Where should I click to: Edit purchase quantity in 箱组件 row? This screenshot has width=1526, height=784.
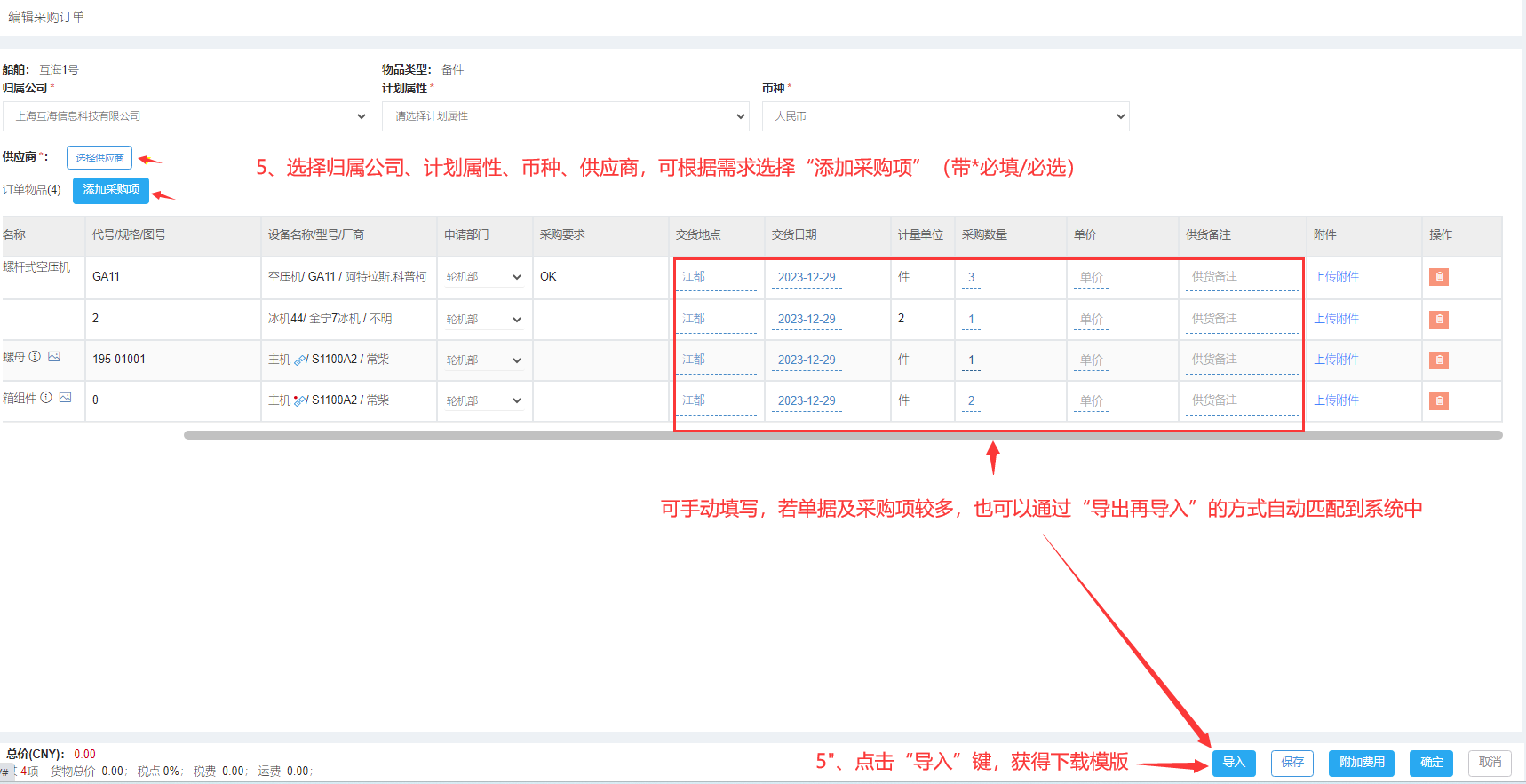971,401
